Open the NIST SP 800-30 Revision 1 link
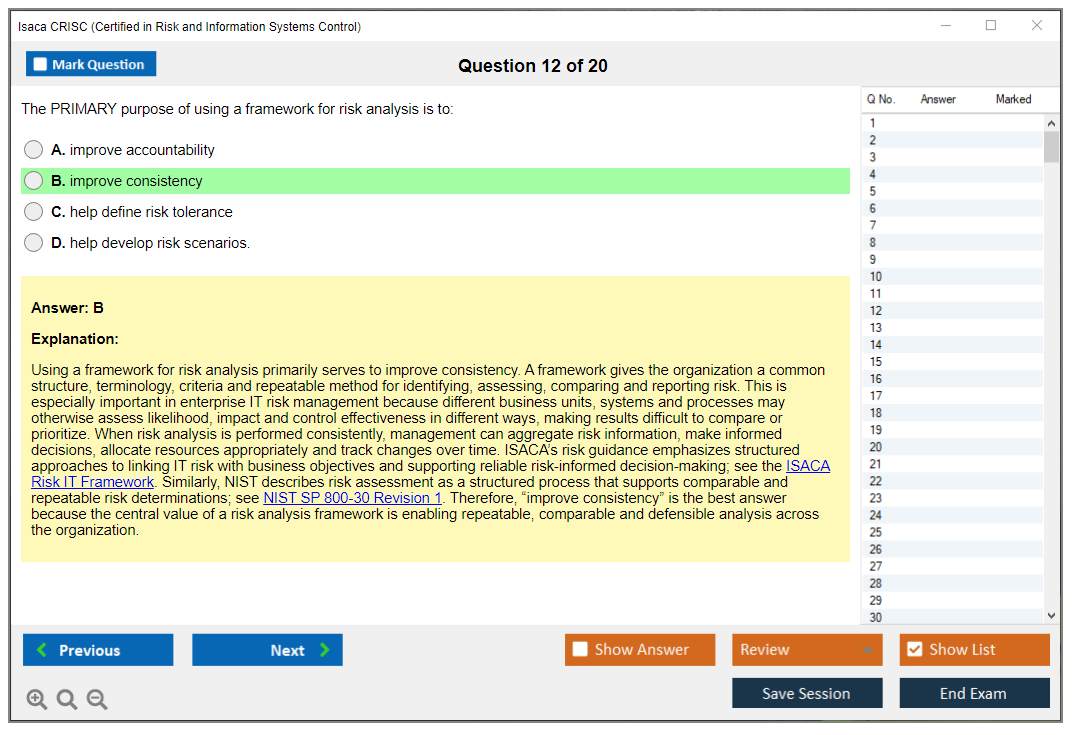This screenshot has width=1075, height=735. point(352,498)
